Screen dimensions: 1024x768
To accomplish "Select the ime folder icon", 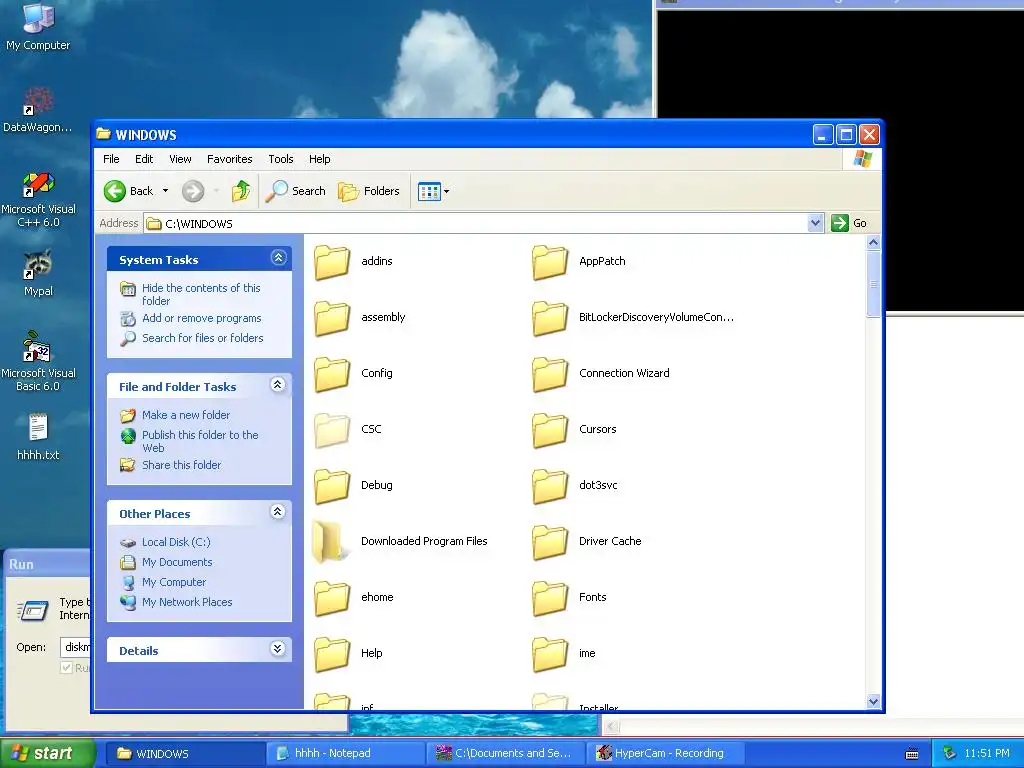I will pos(550,654).
